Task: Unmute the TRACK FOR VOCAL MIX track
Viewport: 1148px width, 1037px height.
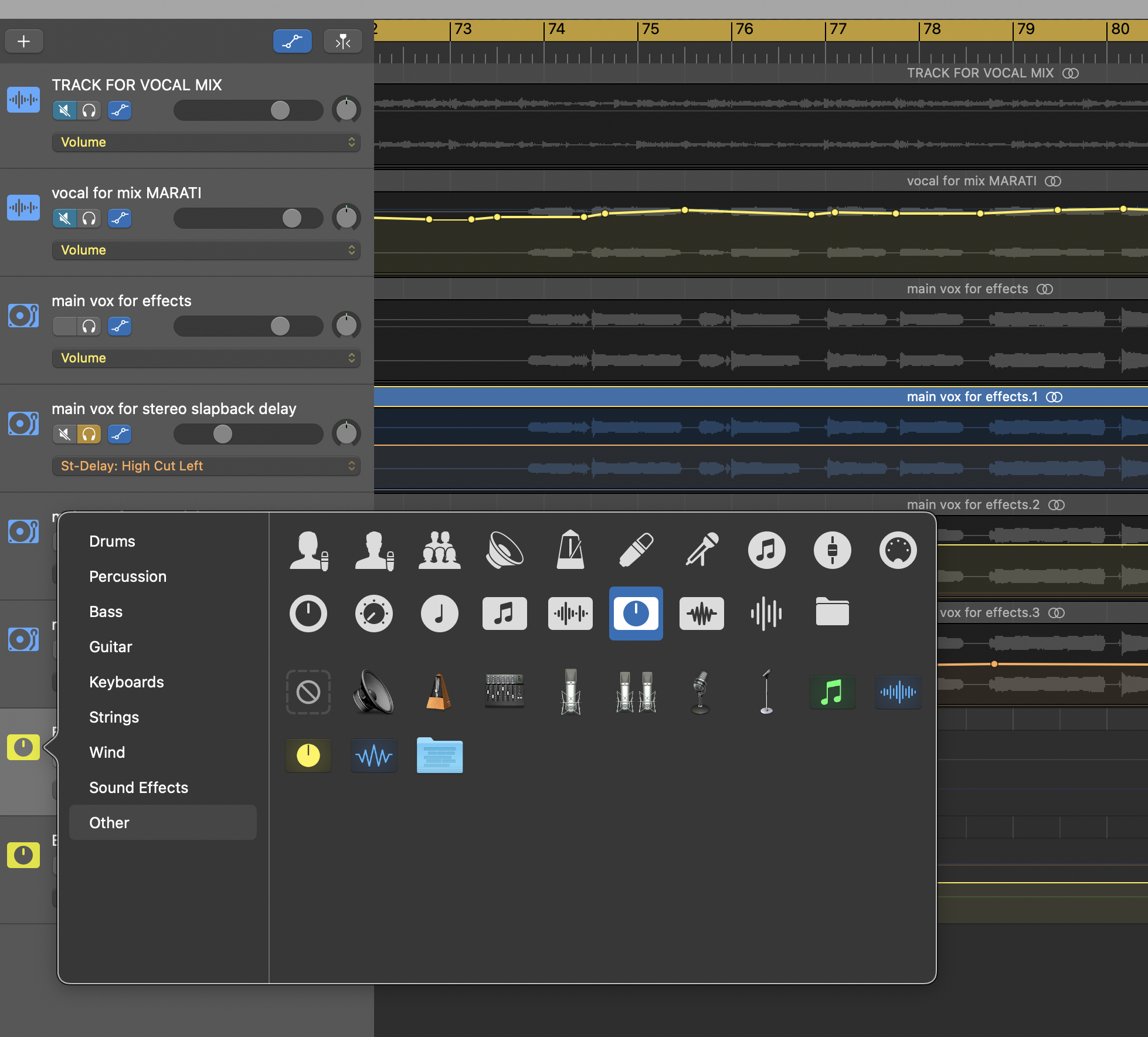Action: 64,110
